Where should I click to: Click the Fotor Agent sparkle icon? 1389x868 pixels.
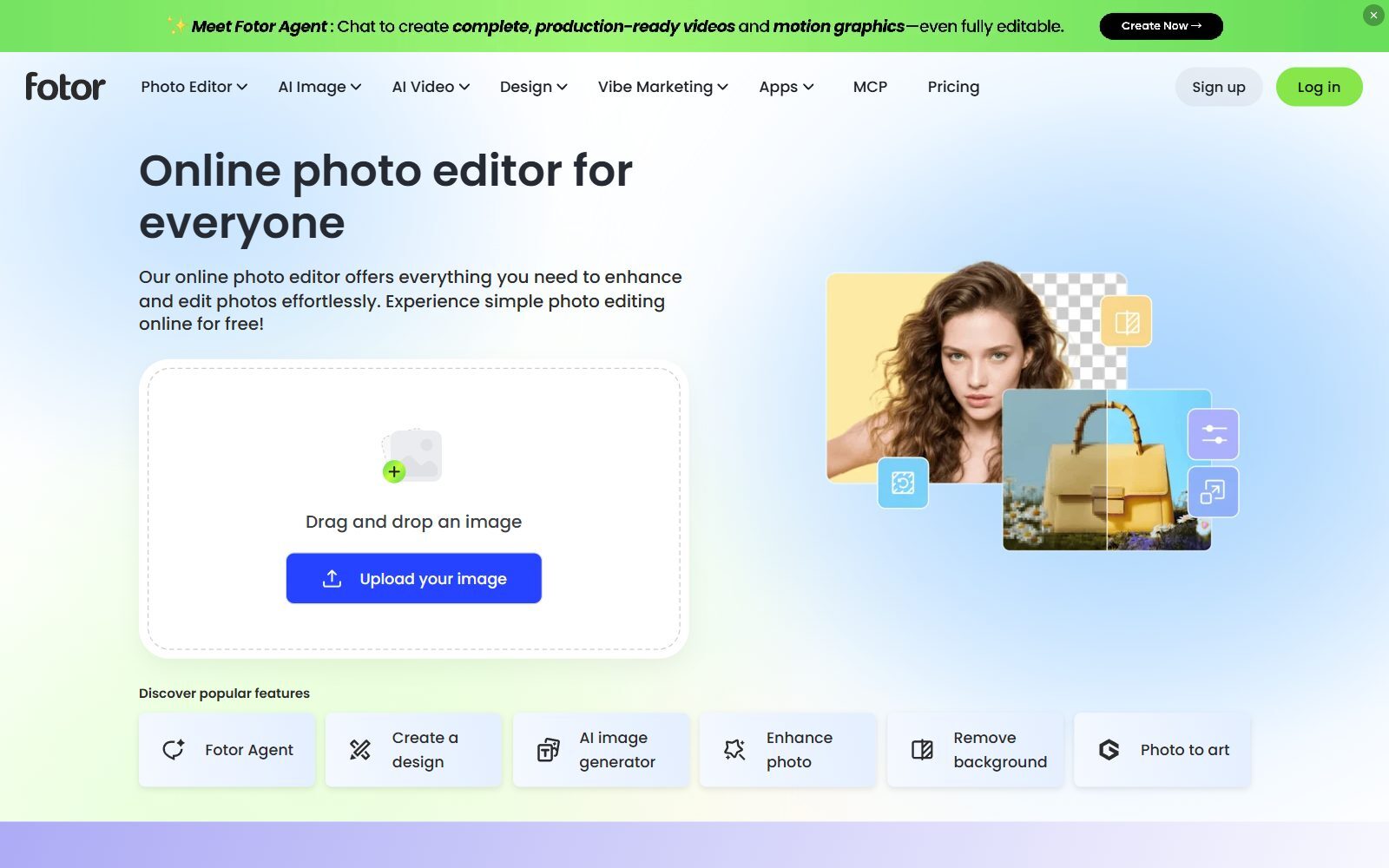pos(174,750)
